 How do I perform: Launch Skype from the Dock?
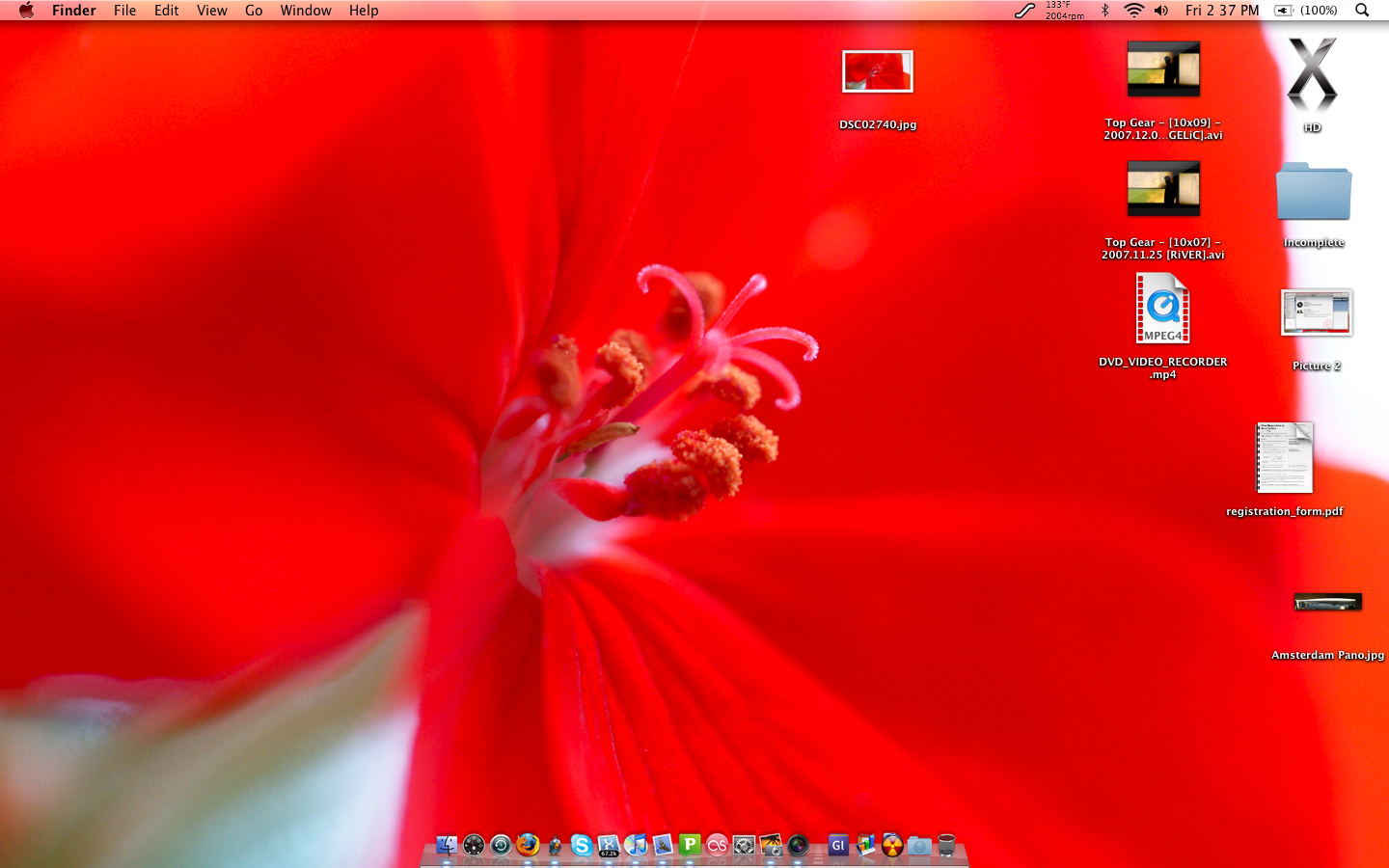click(582, 846)
